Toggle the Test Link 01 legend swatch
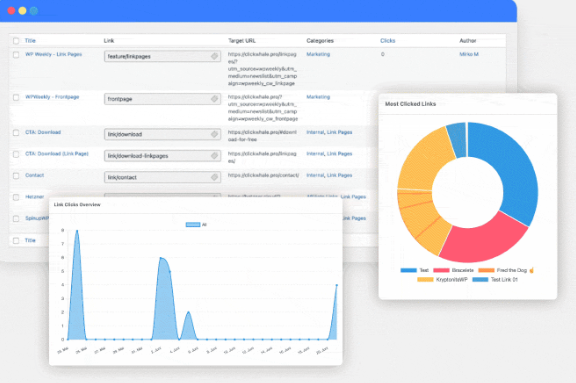The width and height of the screenshot is (576, 383). 480,280
